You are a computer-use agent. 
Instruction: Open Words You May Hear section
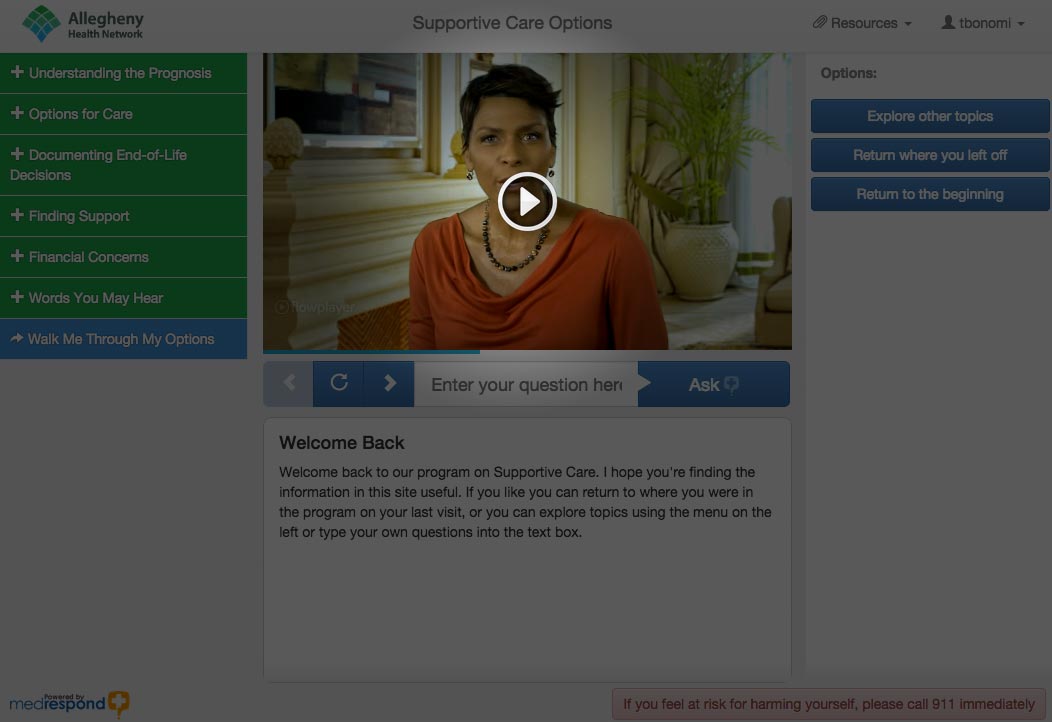tap(95, 298)
